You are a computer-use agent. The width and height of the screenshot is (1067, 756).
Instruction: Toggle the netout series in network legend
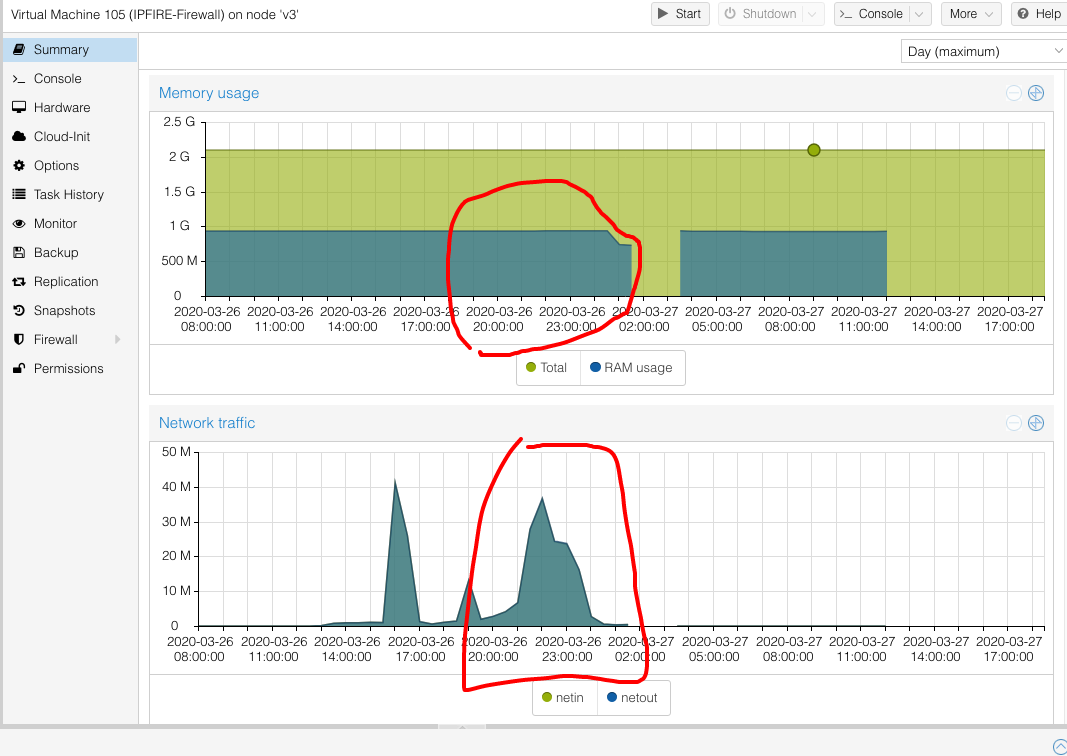pyautogui.click(x=632, y=697)
